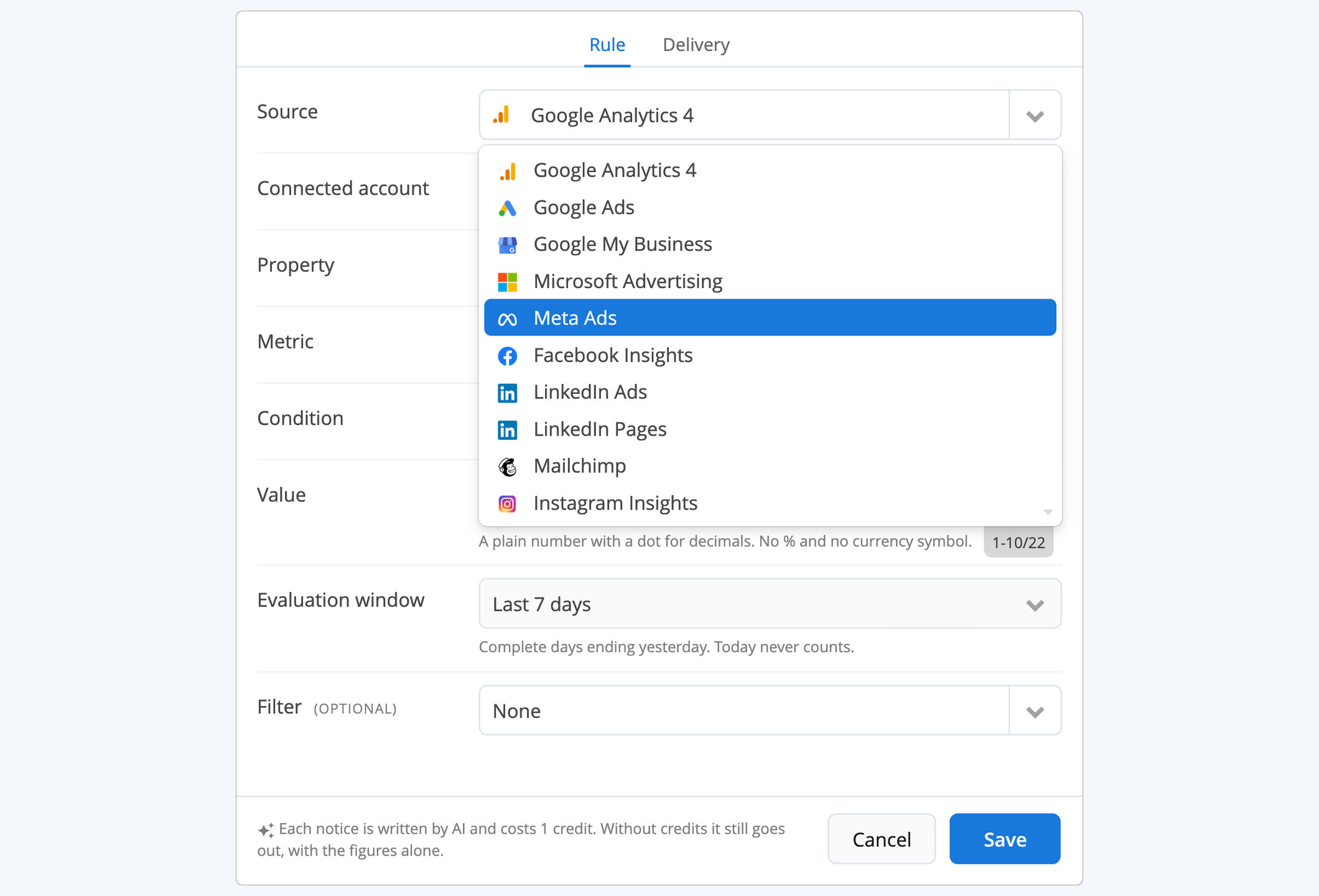The height and width of the screenshot is (896, 1319).
Task: Click the Connected account label
Action: (343, 188)
